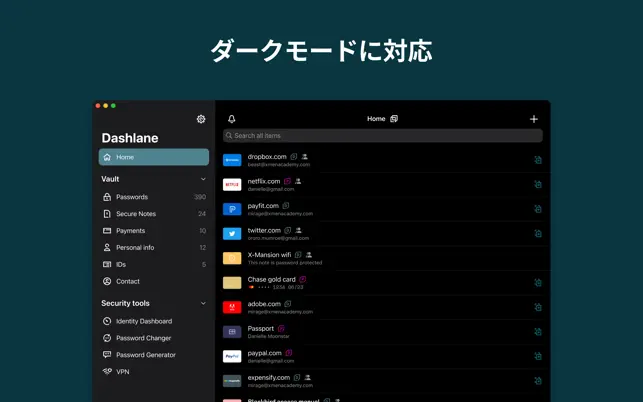Open IDs section

tap(154, 264)
